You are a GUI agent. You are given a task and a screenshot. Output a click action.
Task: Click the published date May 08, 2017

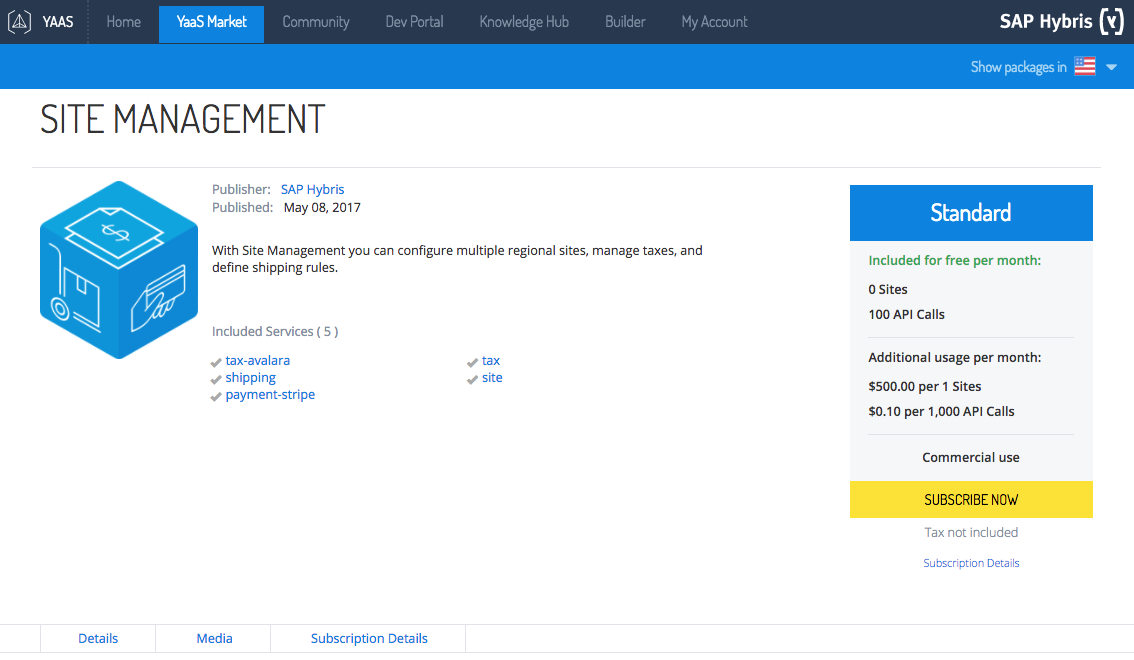tap(322, 207)
